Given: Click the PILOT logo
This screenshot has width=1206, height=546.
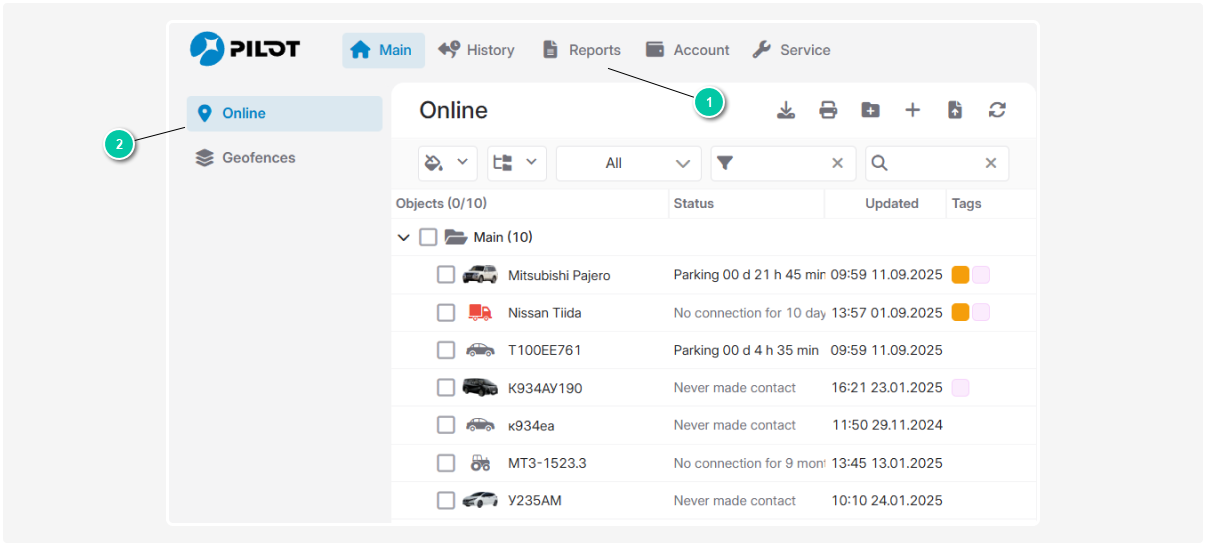Looking at the screenshot, I should [x=245, y=49].
